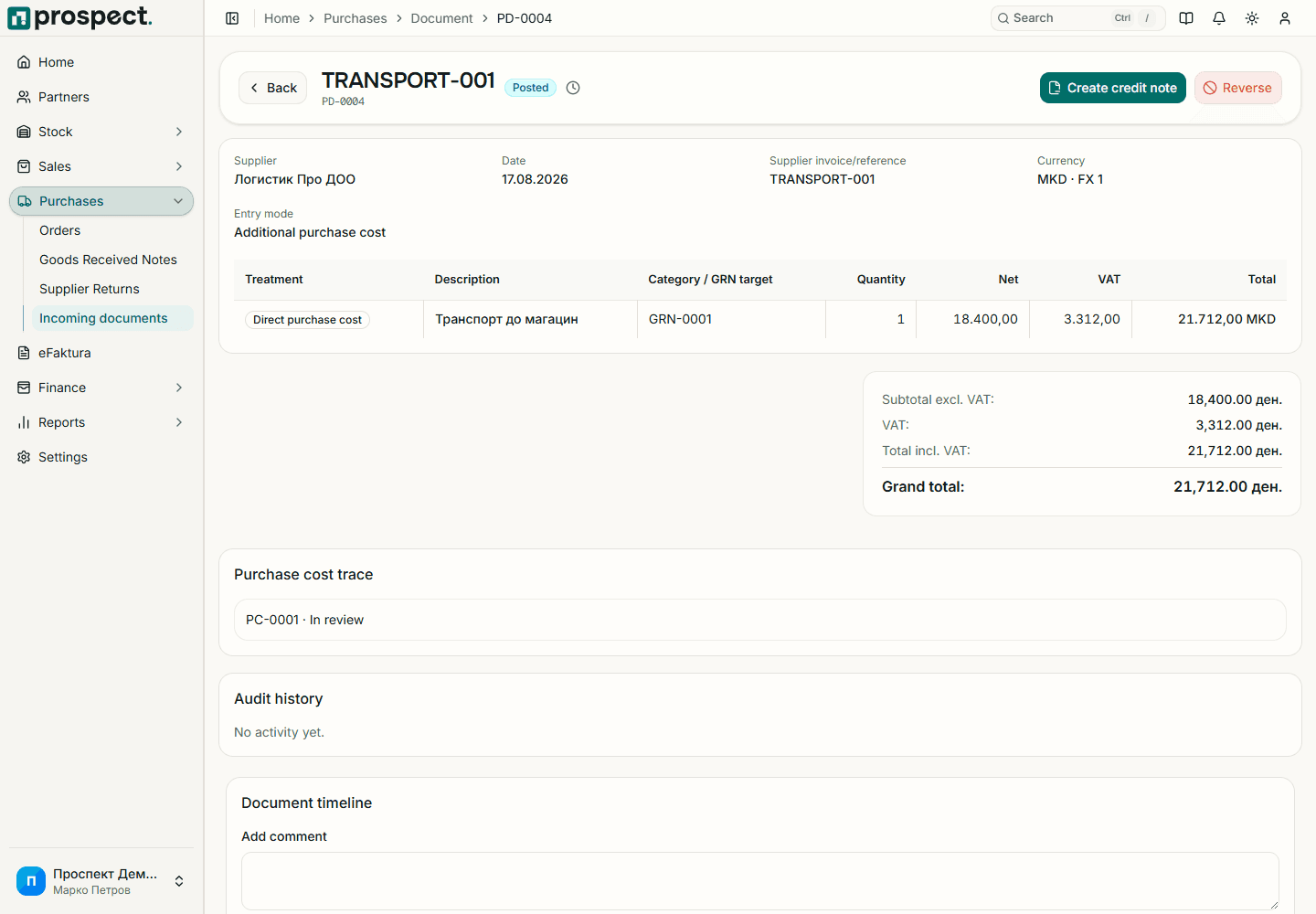Click Grand total amount 21,712.00 ден.

coord(1227,486)
